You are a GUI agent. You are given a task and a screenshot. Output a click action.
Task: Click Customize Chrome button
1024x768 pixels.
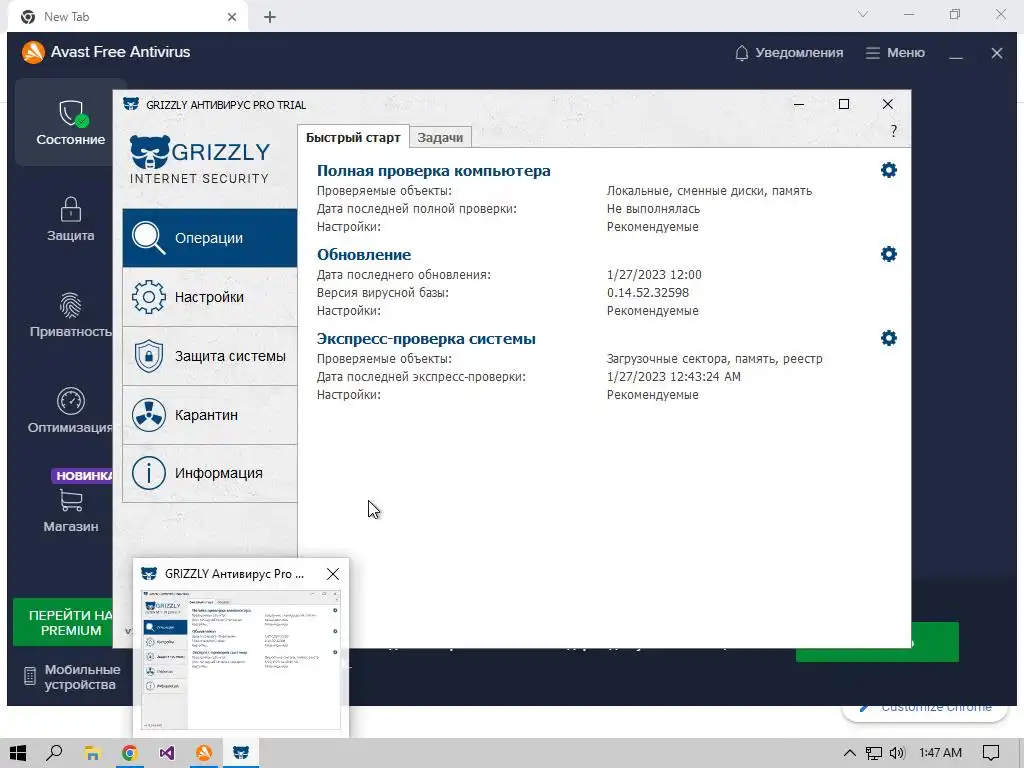click(925, 708)
